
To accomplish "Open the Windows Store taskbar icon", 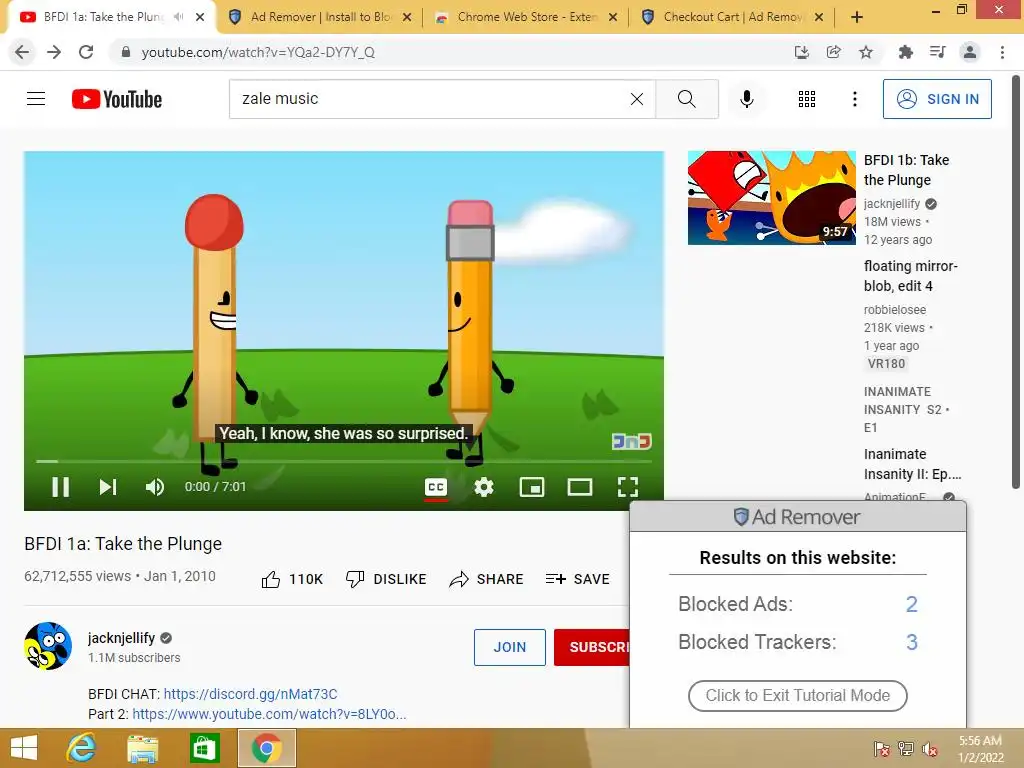I will click(x=204, y=748).
